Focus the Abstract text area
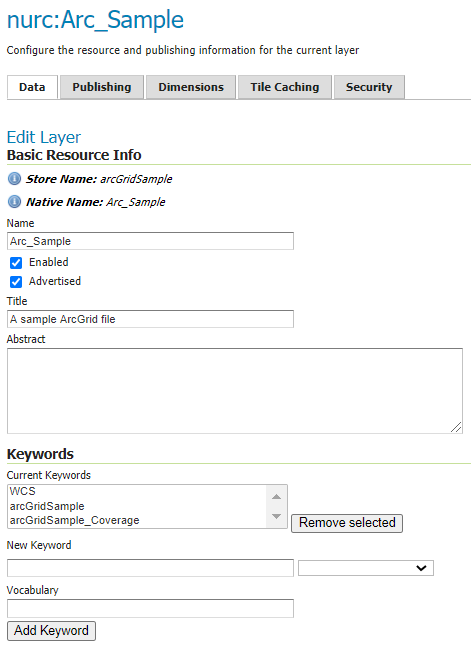Screen dimensions: 471x646 click(235, 391)
